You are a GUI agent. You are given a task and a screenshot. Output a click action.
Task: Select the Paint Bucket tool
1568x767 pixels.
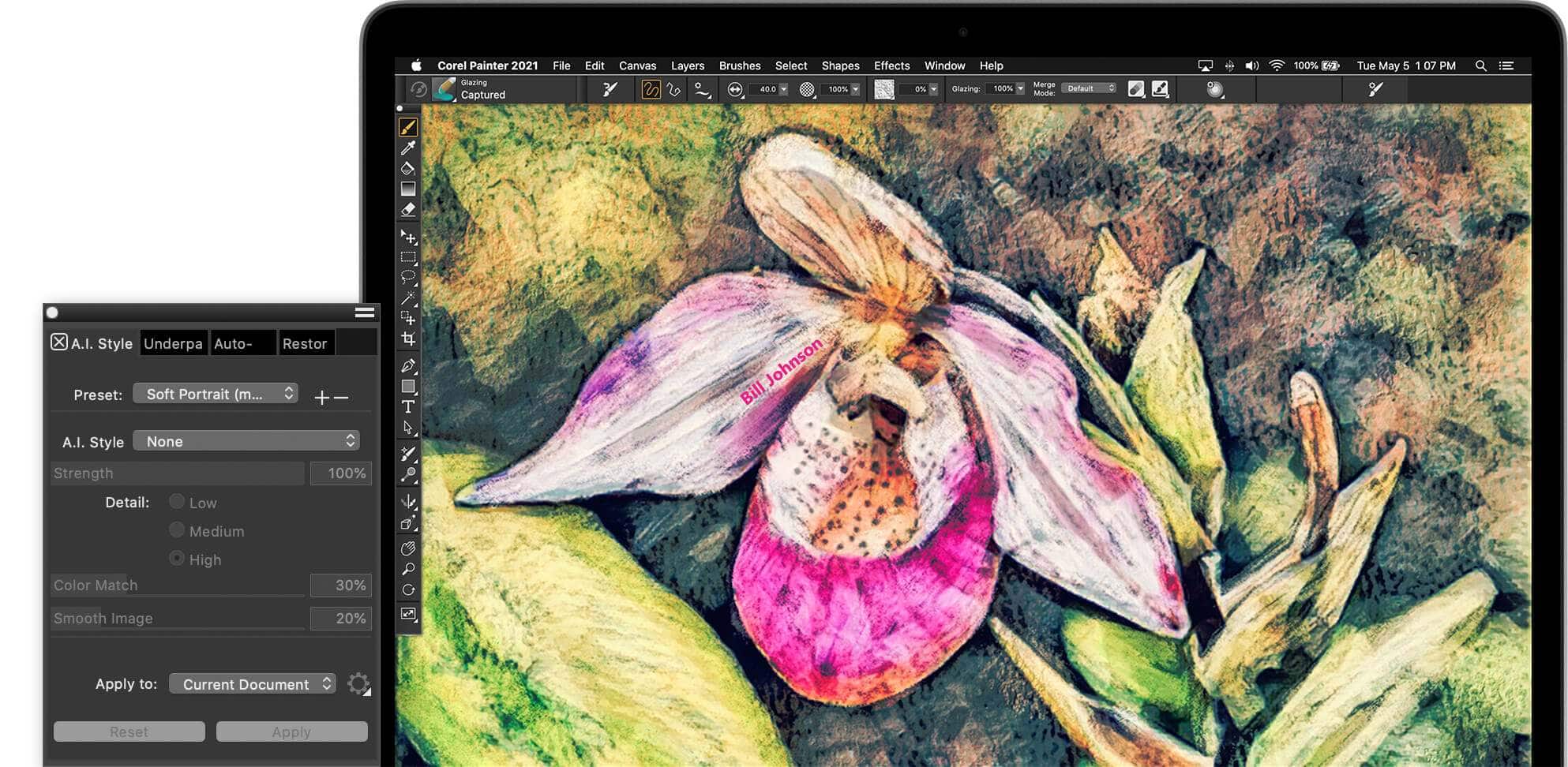click(x=408, y=168)
